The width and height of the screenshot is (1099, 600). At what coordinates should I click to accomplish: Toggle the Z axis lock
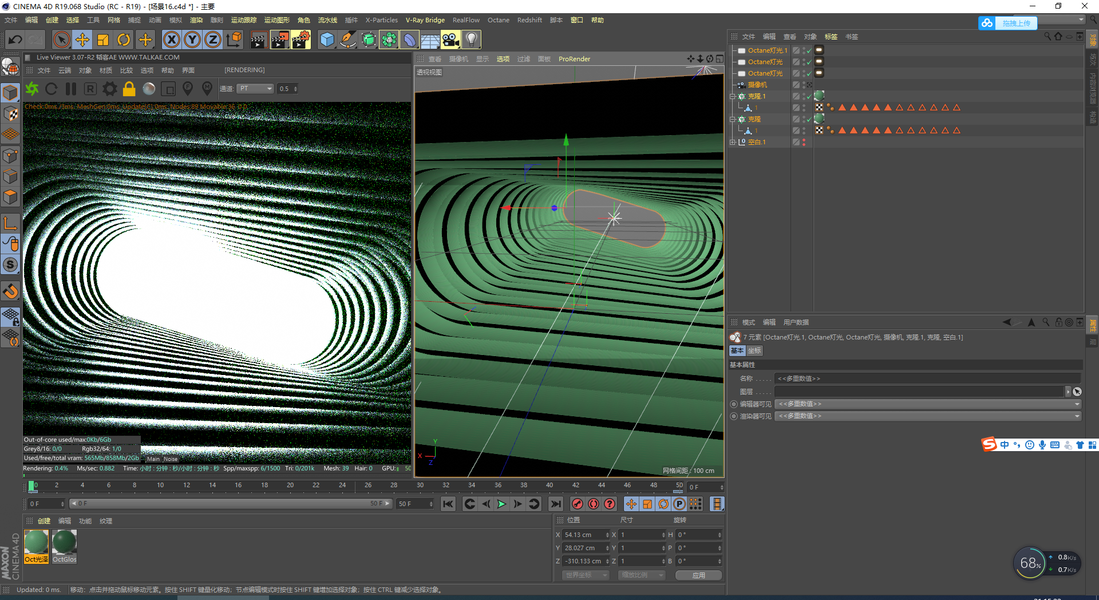click(x=212, y=40)
